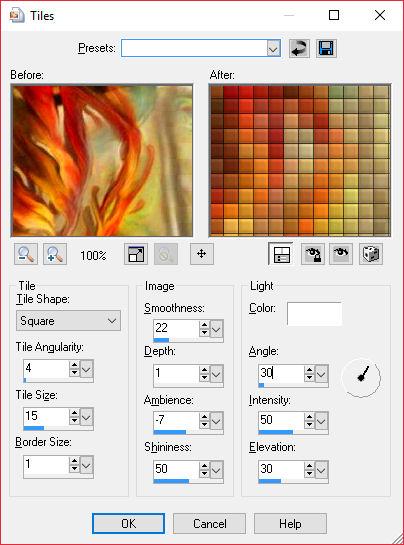Click the Ambience spinner arrows

[204, 421]
